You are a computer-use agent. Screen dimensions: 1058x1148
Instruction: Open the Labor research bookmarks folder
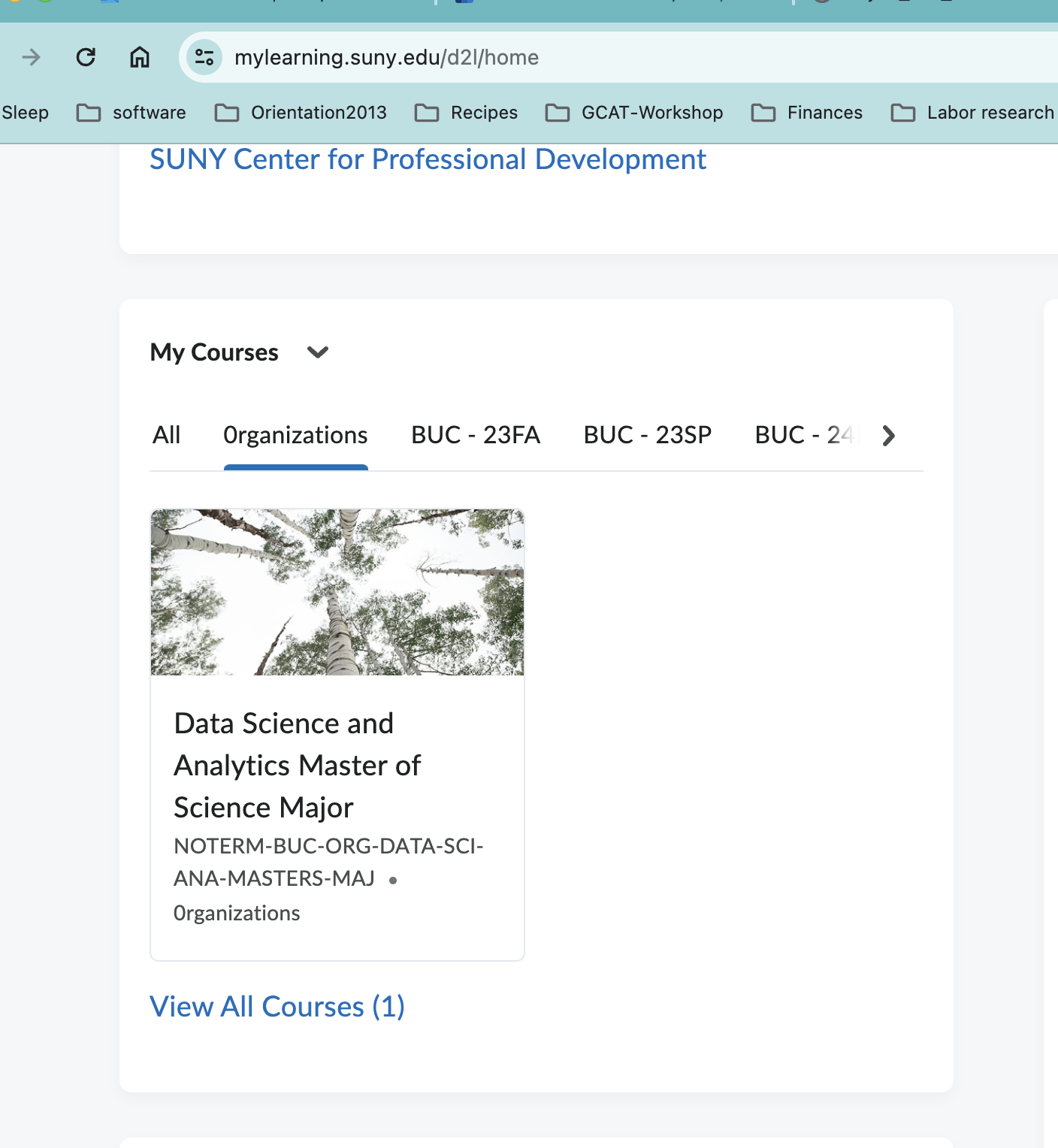click(972, 113)
